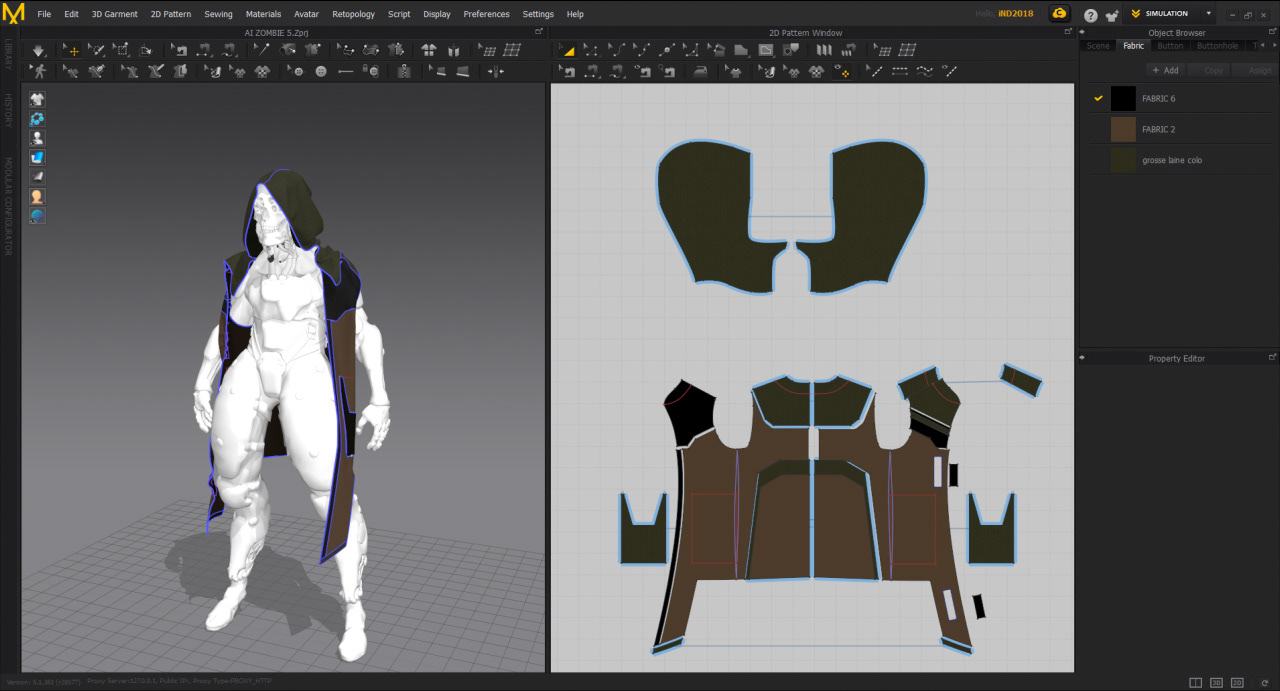The width and height of the screenshot is (1280, 691).
Task: Expand the vertical HISTORY side panel
Action: click(9, 110)
